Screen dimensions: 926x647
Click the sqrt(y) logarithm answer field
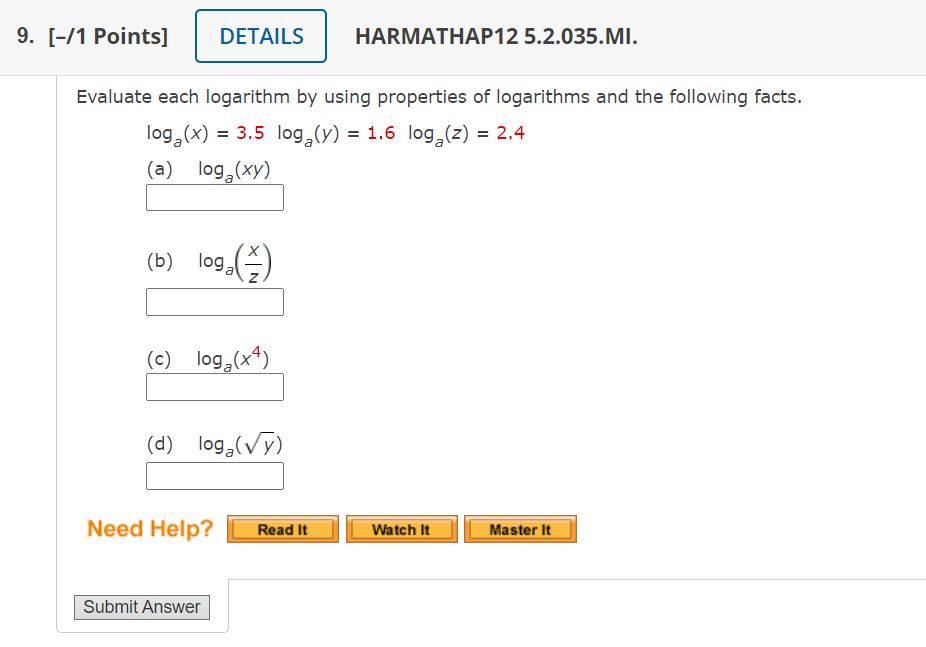tap(215, 475)
